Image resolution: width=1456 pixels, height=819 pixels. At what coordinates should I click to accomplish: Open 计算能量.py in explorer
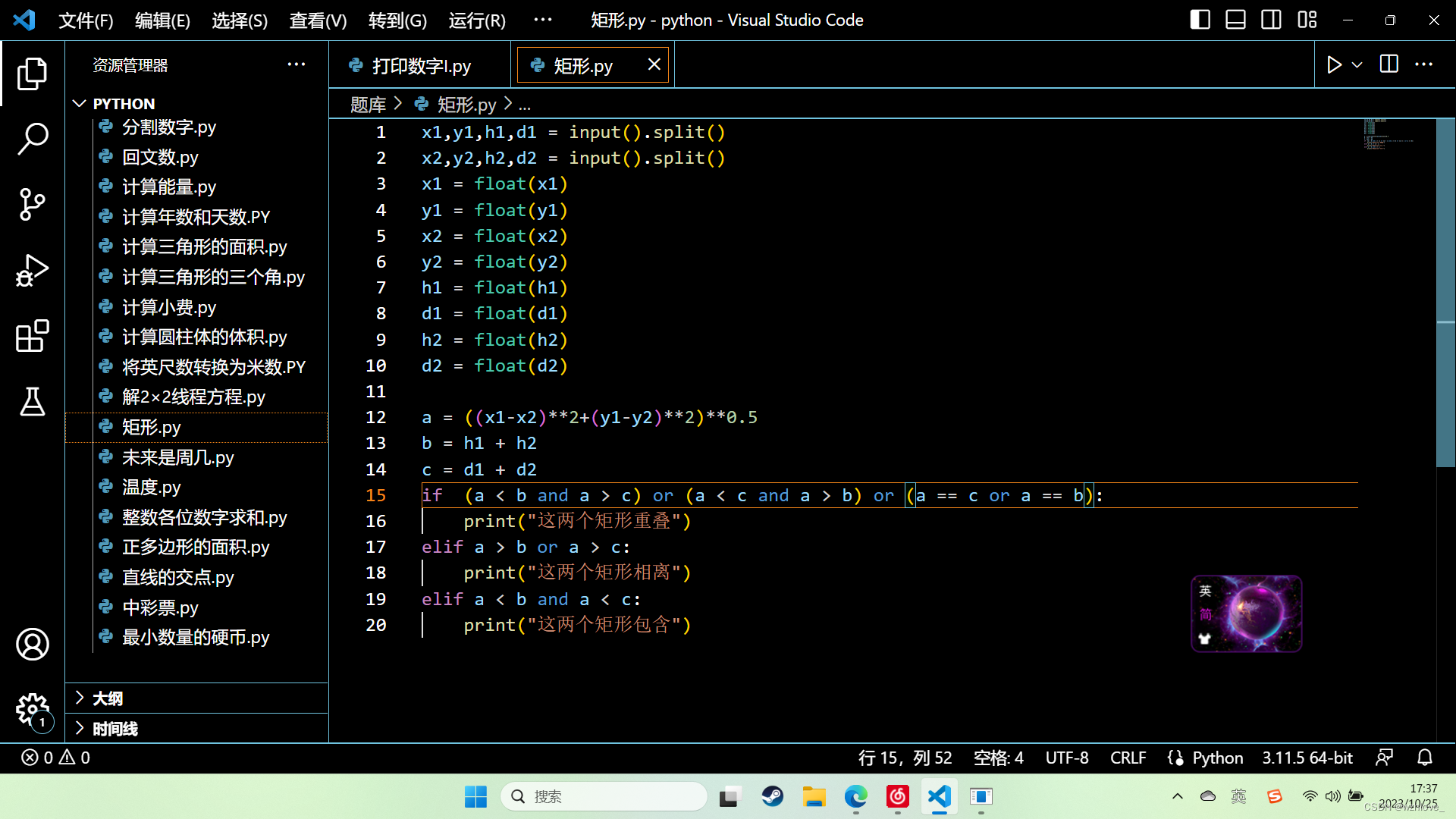[168, 187]
